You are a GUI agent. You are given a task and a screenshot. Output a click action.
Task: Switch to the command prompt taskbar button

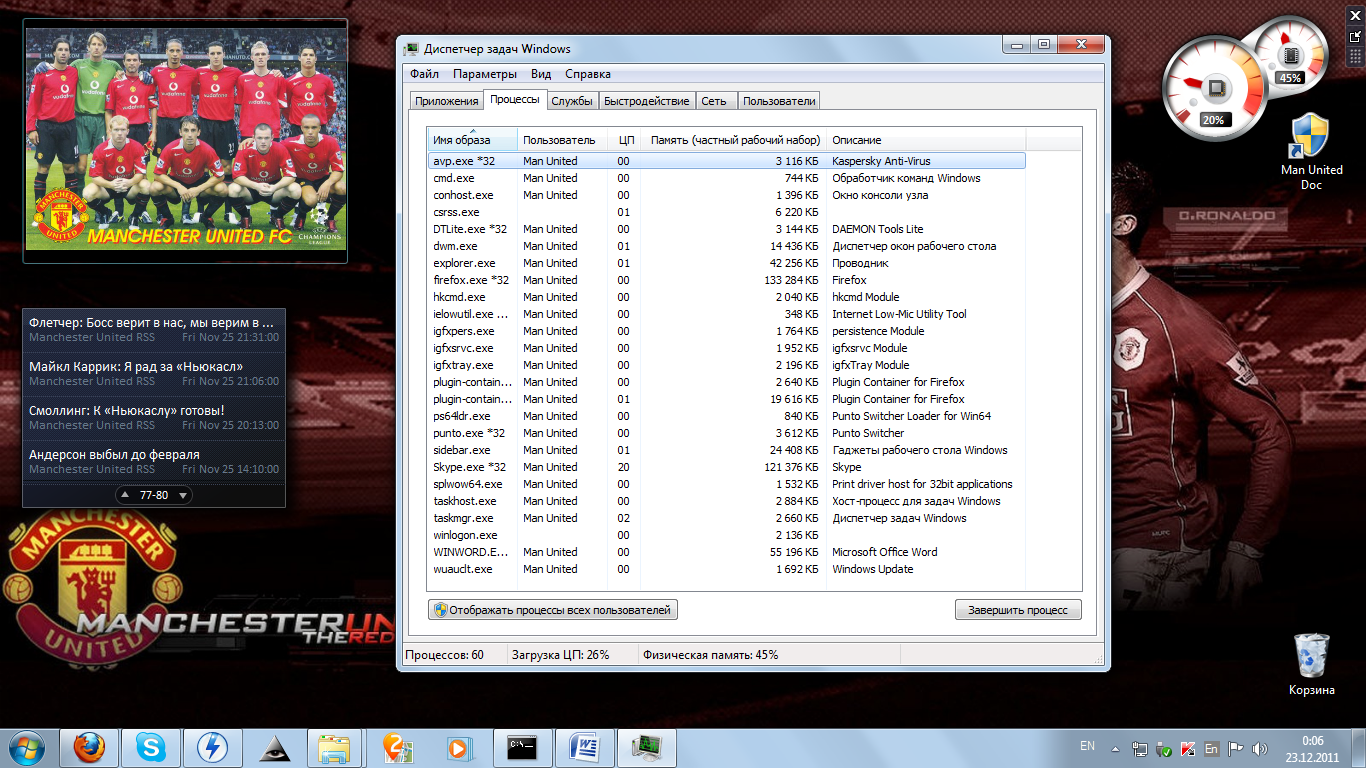pyautogui.click(x=522, y=748)
